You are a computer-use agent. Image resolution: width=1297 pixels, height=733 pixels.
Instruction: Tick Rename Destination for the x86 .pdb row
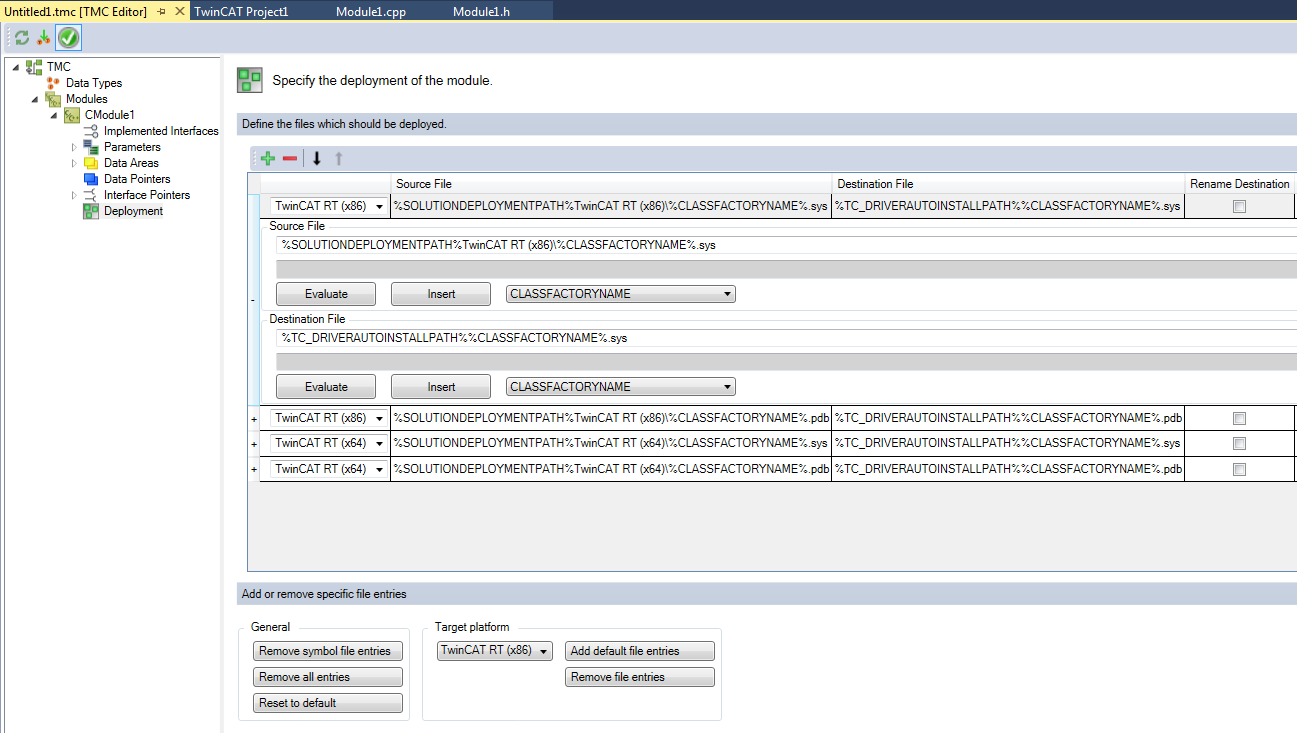pos(1239,418)
